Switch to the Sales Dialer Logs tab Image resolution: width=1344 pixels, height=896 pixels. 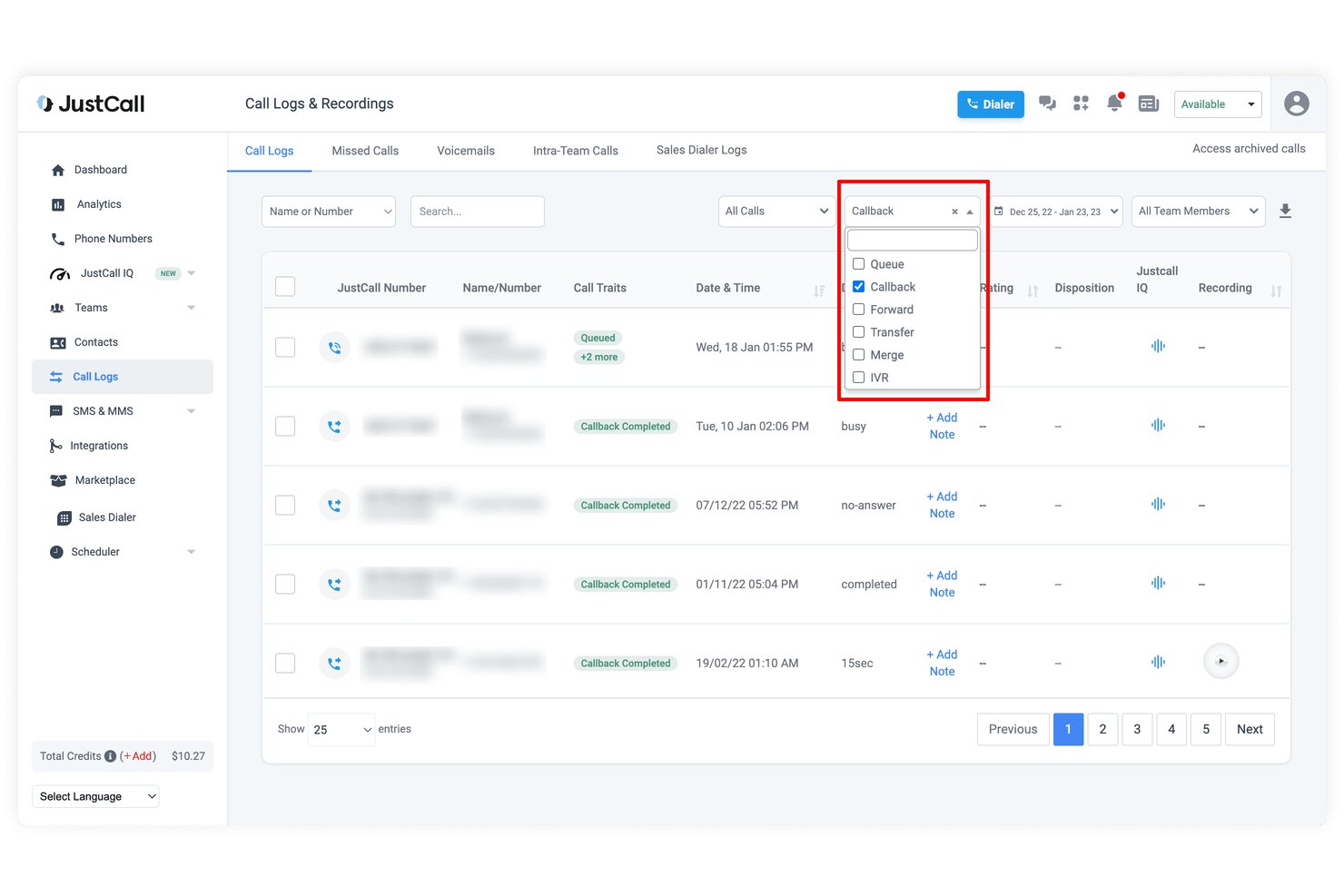point(702,150)
